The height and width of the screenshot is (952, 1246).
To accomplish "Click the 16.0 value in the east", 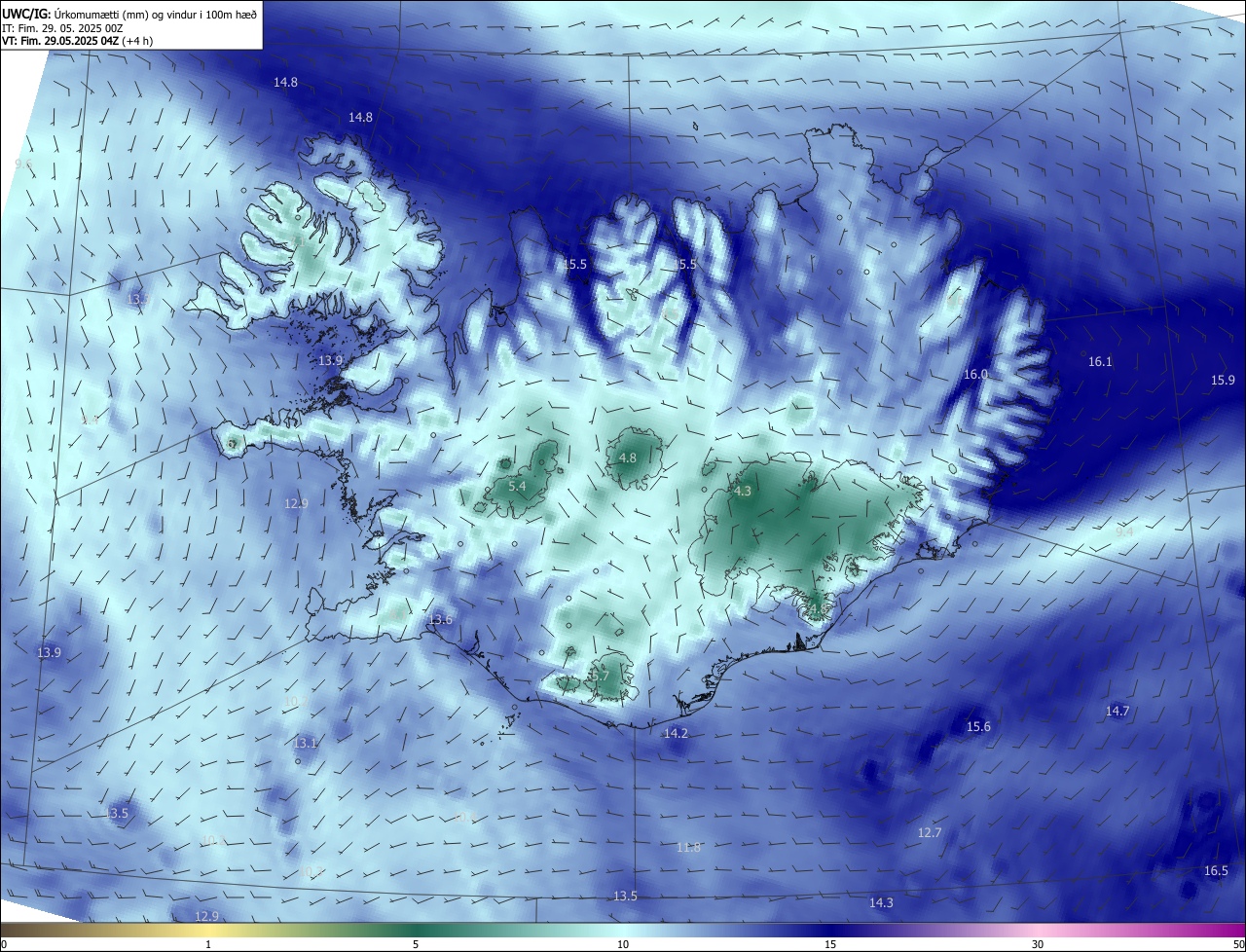I will [975, 375].
